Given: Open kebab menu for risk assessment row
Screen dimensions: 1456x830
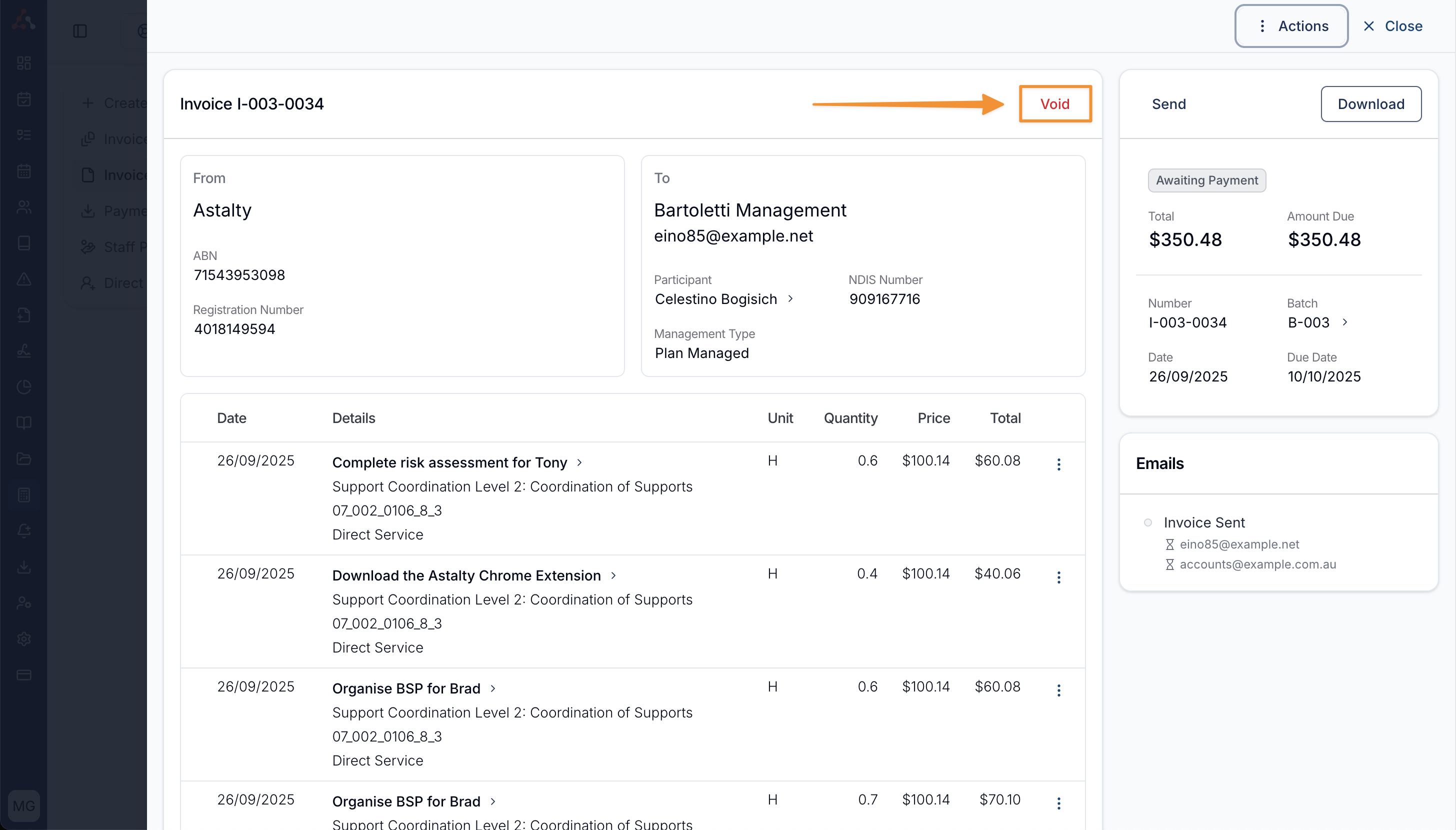Looking at the screenshot, I should (1058, 464).
